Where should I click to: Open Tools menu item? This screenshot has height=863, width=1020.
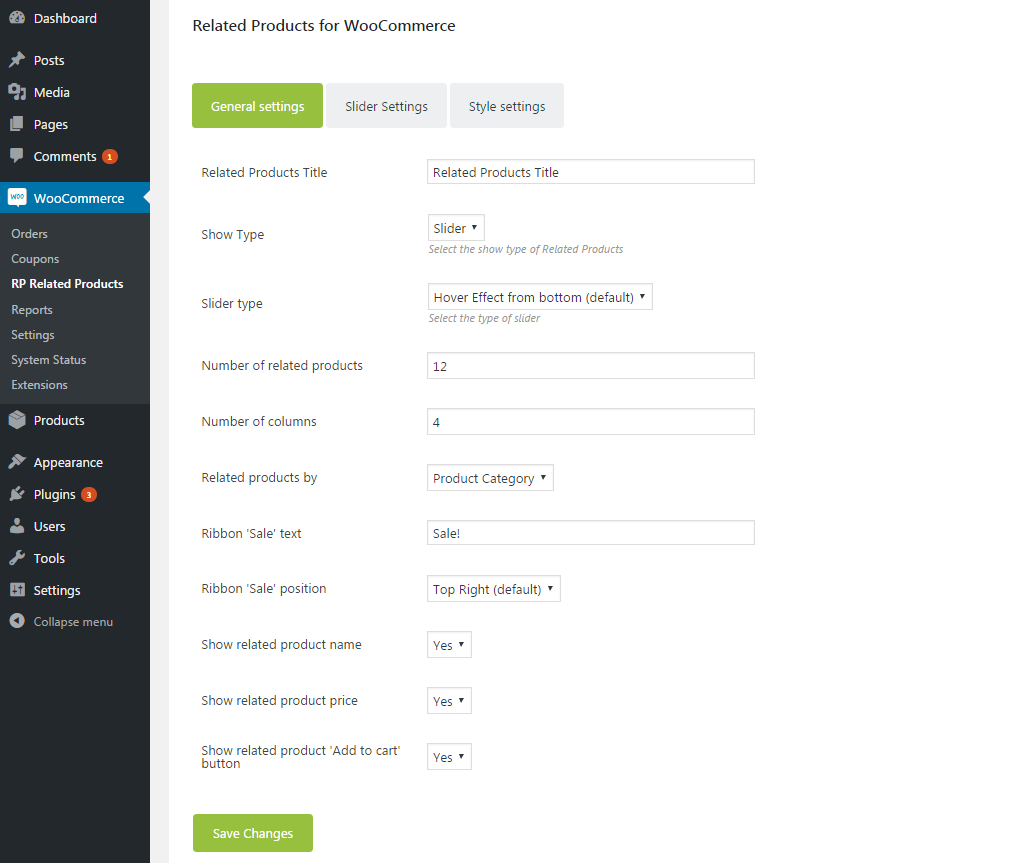[75, 558]
